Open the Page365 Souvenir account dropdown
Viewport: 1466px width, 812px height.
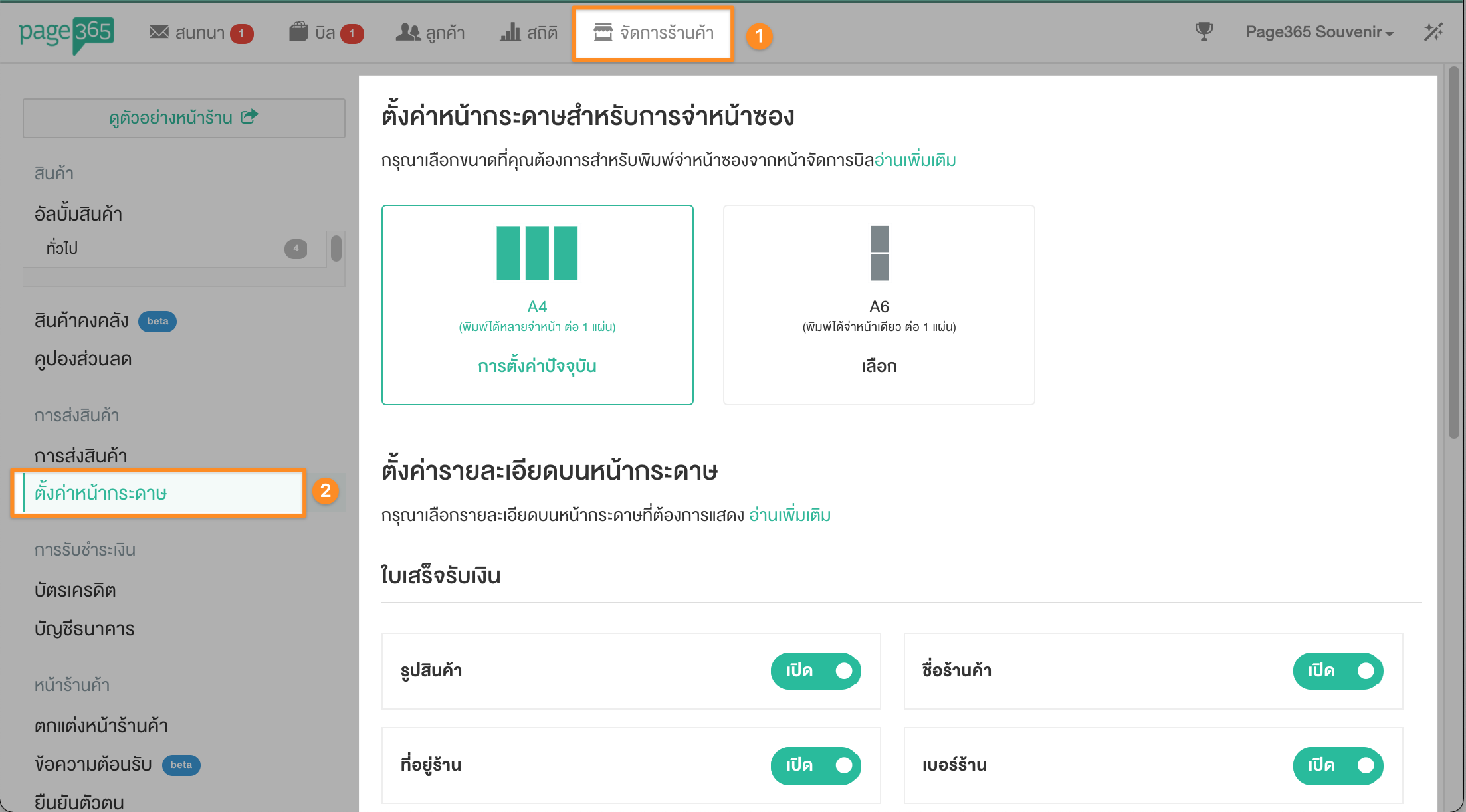[1319, 32]
